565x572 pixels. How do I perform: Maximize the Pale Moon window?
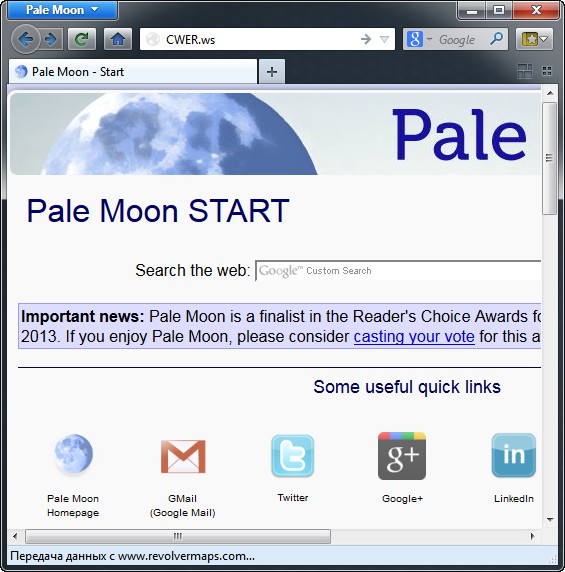[x=499, y=10]
